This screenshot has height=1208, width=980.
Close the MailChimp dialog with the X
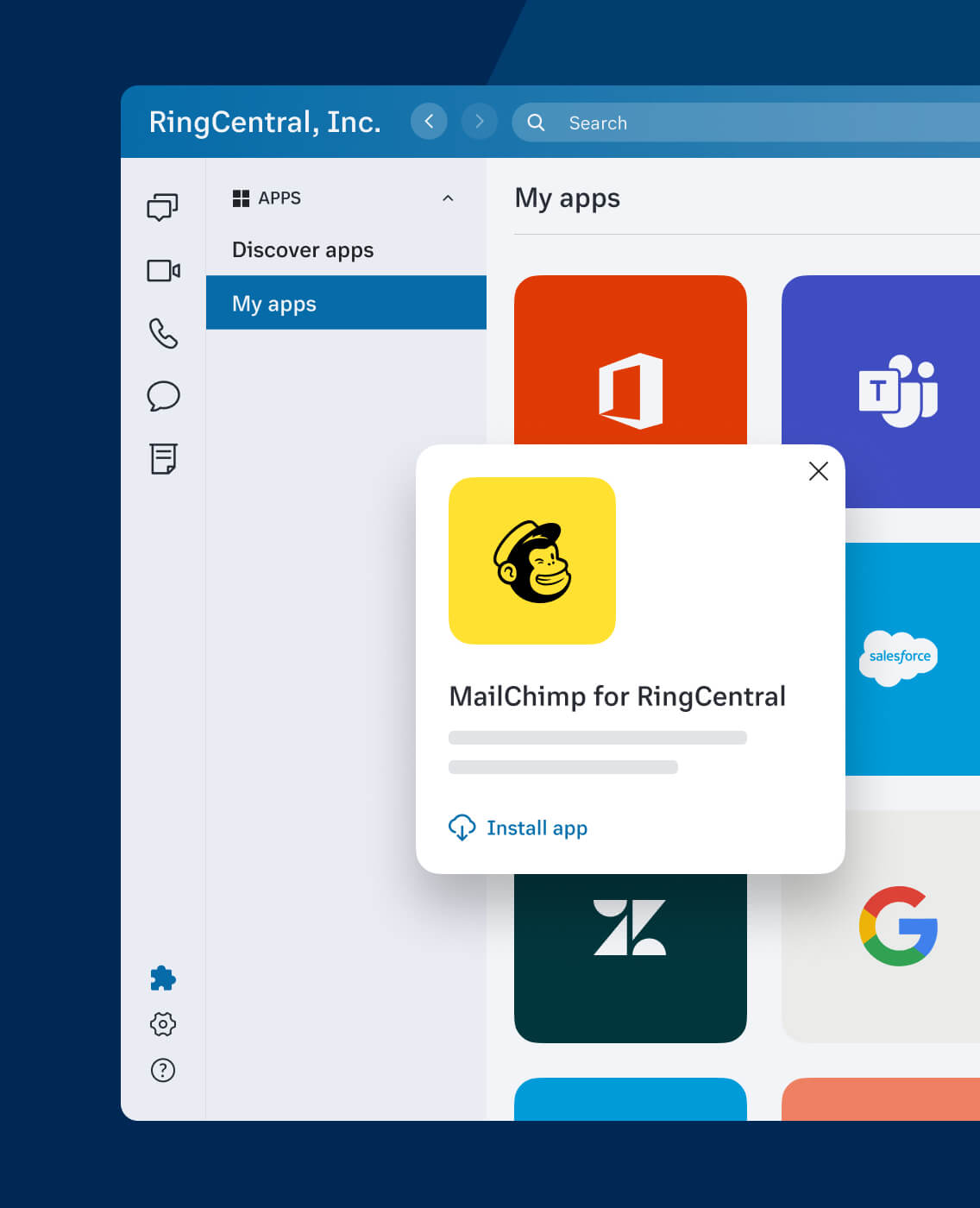[818, 472]
